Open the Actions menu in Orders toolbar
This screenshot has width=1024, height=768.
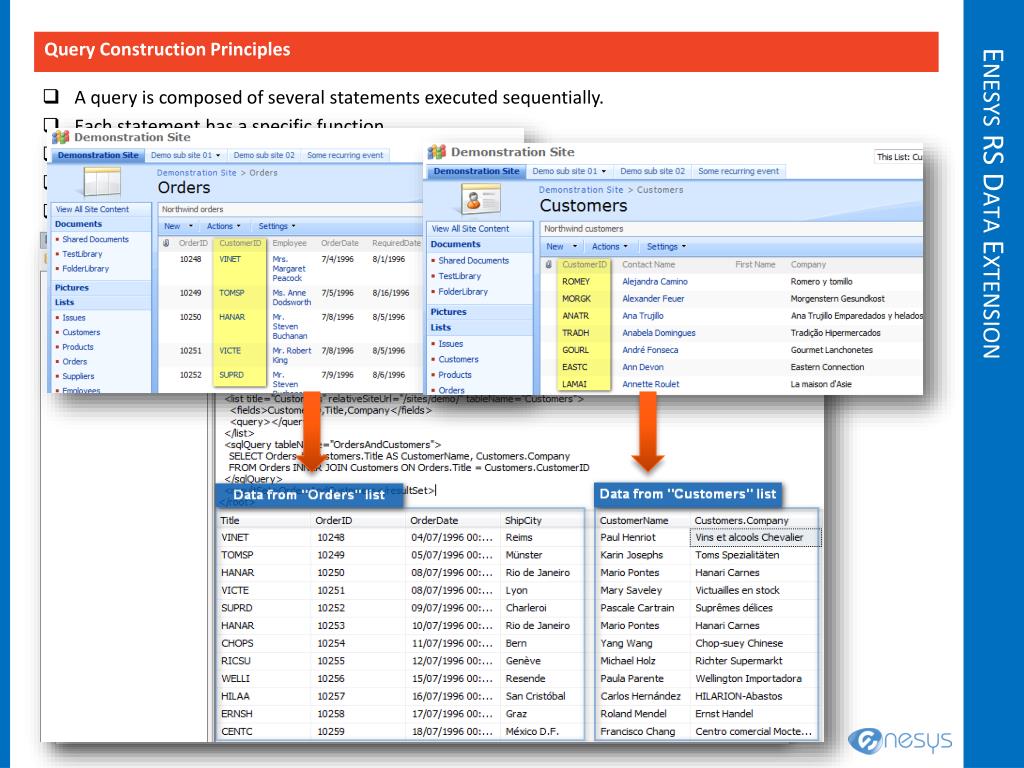tap(223, 226)
